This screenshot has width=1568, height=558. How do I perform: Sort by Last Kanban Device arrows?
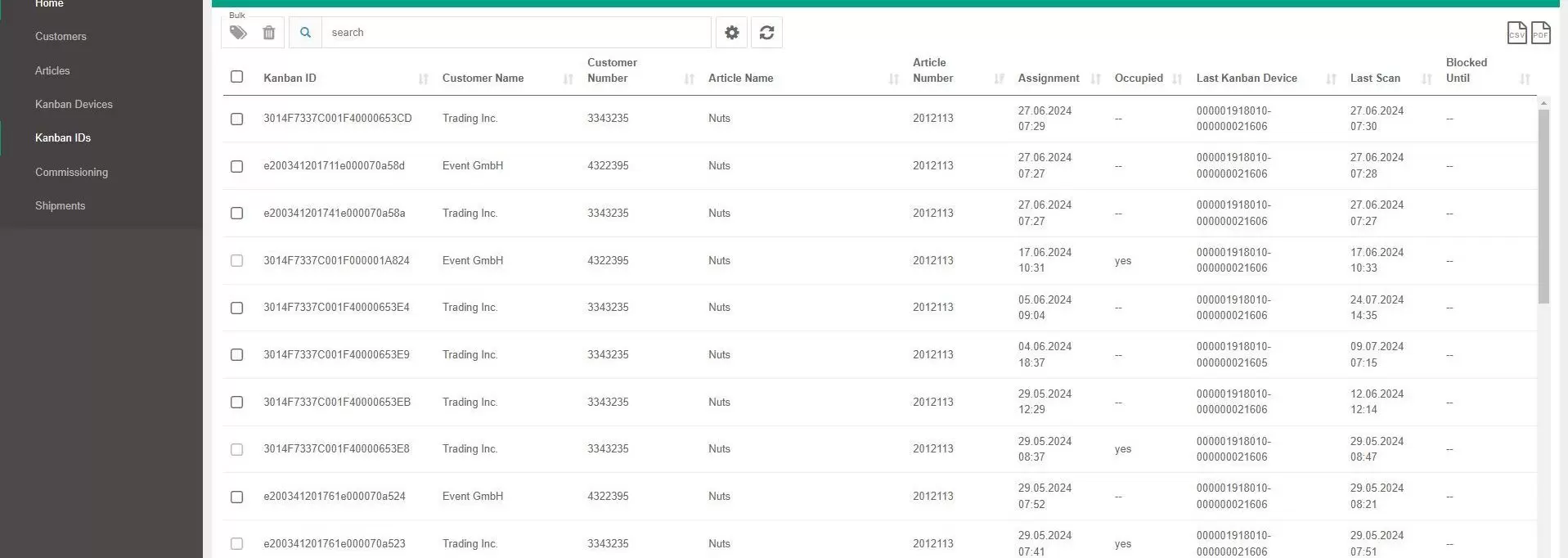(1332, 79)
